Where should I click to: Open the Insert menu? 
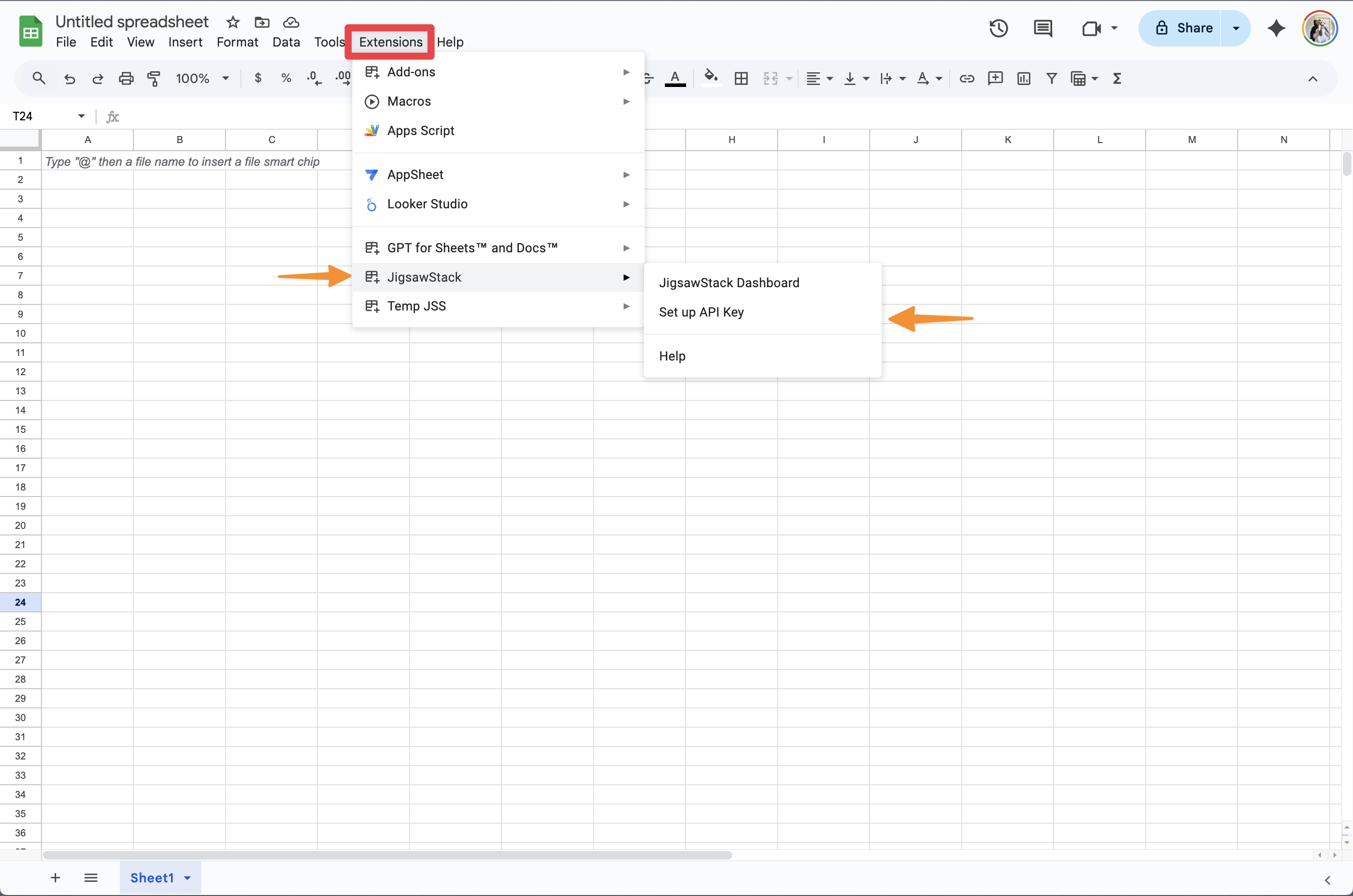click(185, 42)
